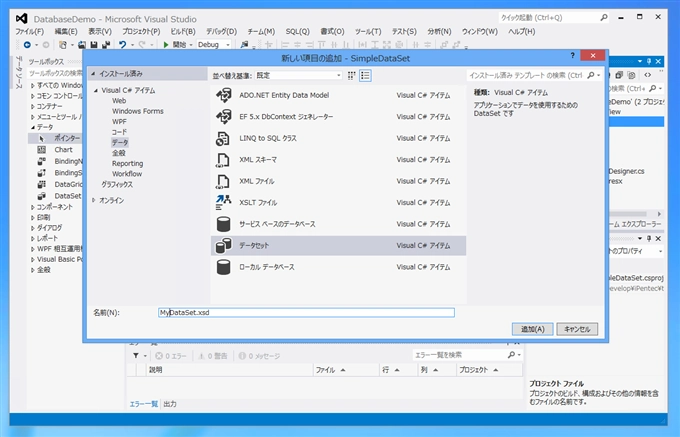Screen dimensions: 680x437
Task: Select the Web category
Action: tap(119, 101)
